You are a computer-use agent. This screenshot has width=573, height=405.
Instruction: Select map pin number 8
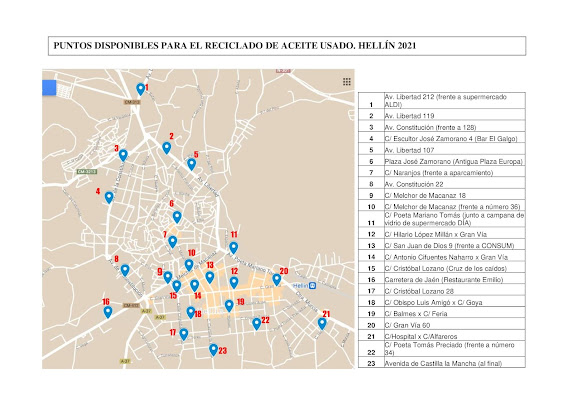(125, 270)
